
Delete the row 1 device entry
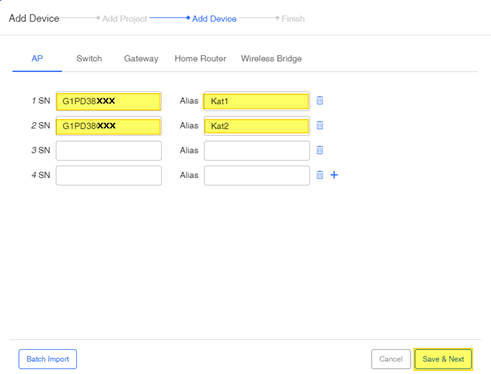[x=320, y=101]
